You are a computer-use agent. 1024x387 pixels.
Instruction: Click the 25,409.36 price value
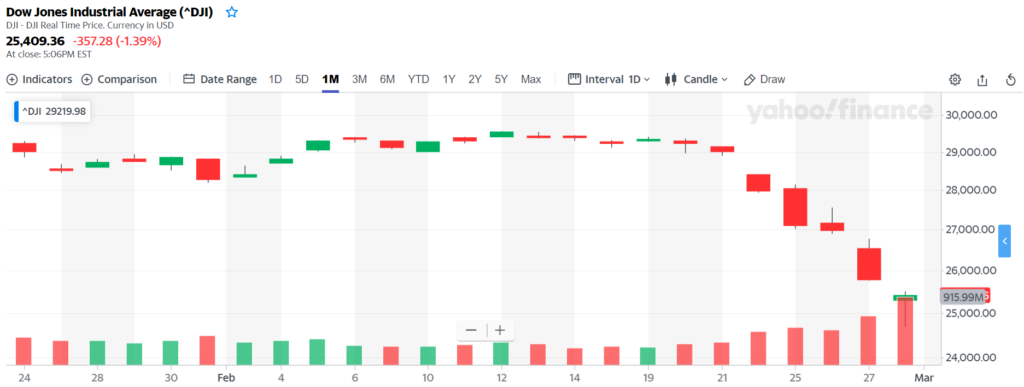(35, 41)
